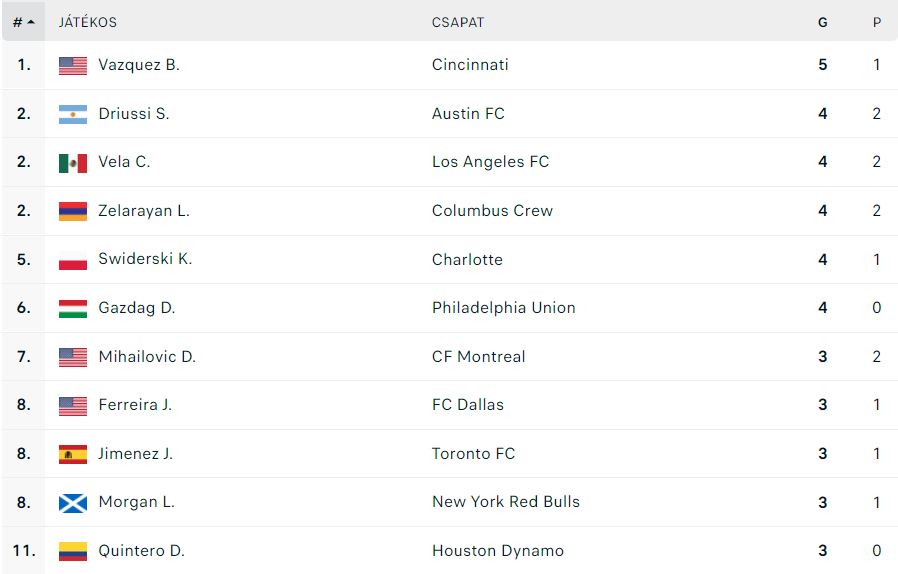The image size is (898, 574).
Task: Open the Philadelphia Union team link
Action: [503, 308]
